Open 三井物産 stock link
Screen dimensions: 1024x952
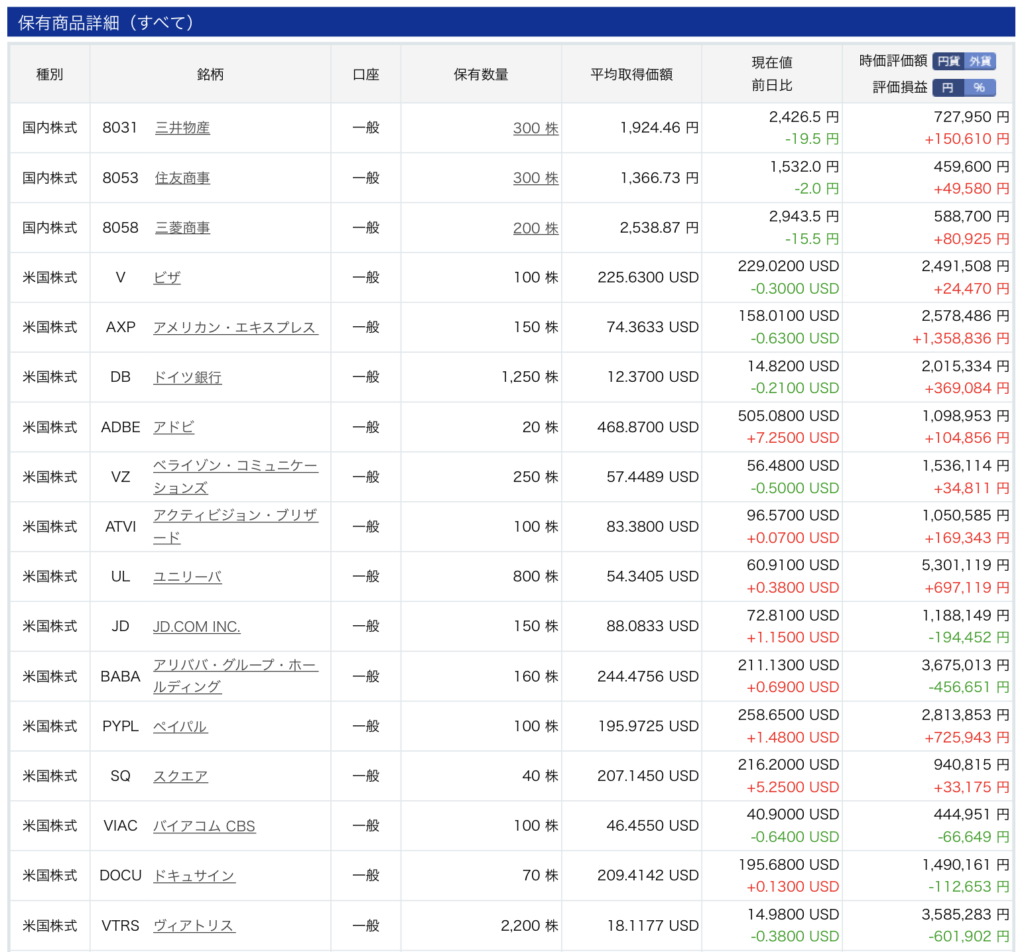pos(182,128)
